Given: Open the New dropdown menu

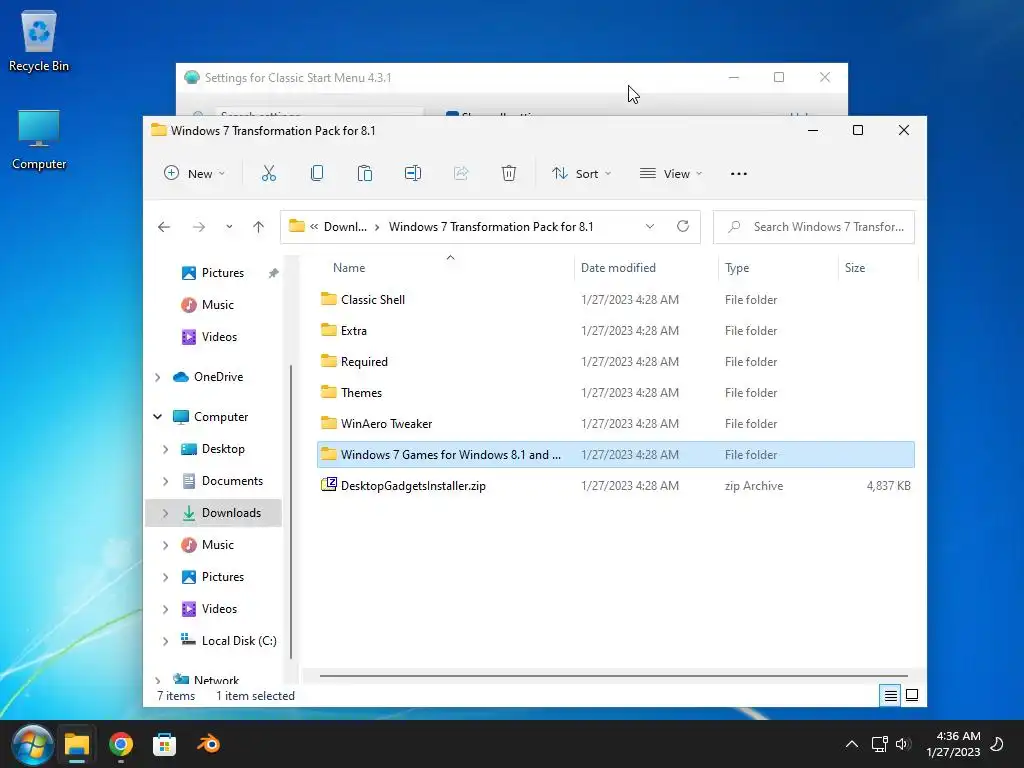Looking at the screenshot, I should click(x=194, y=174).
